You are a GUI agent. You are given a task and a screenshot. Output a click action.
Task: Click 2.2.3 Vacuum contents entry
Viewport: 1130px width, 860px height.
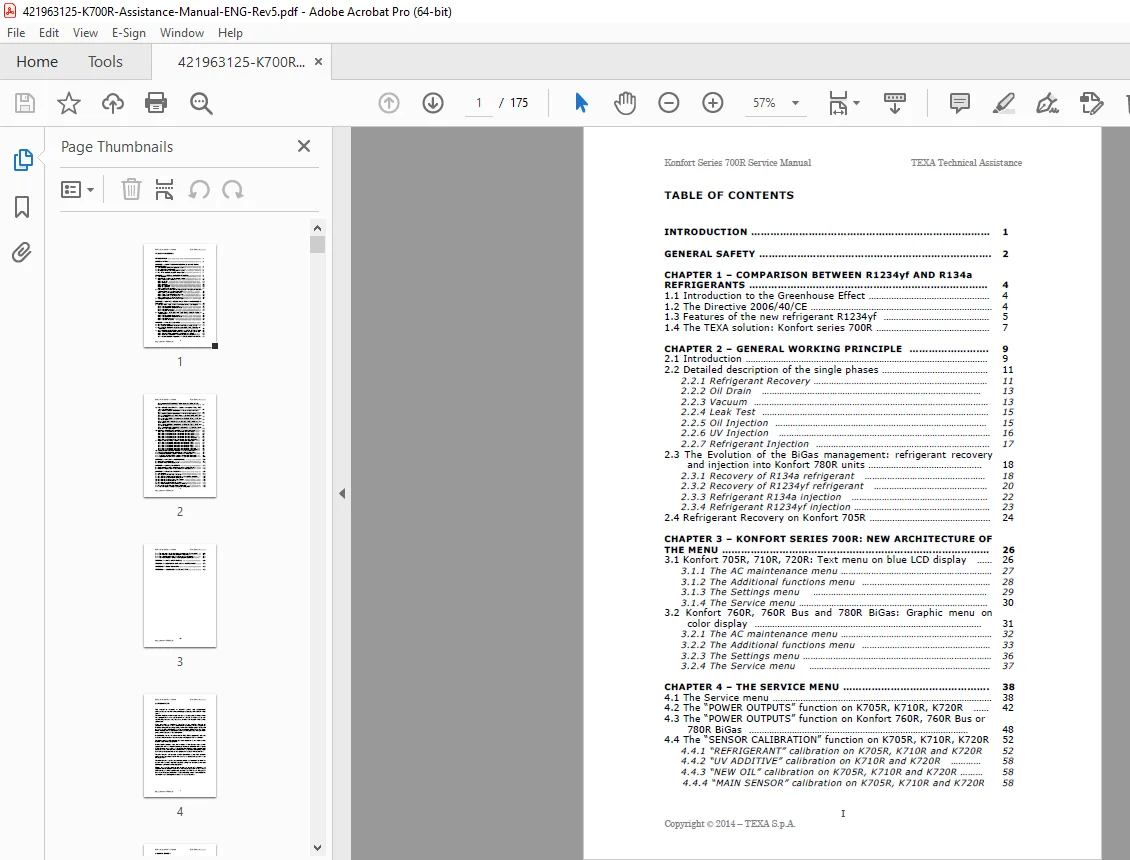tap(847, 402)
